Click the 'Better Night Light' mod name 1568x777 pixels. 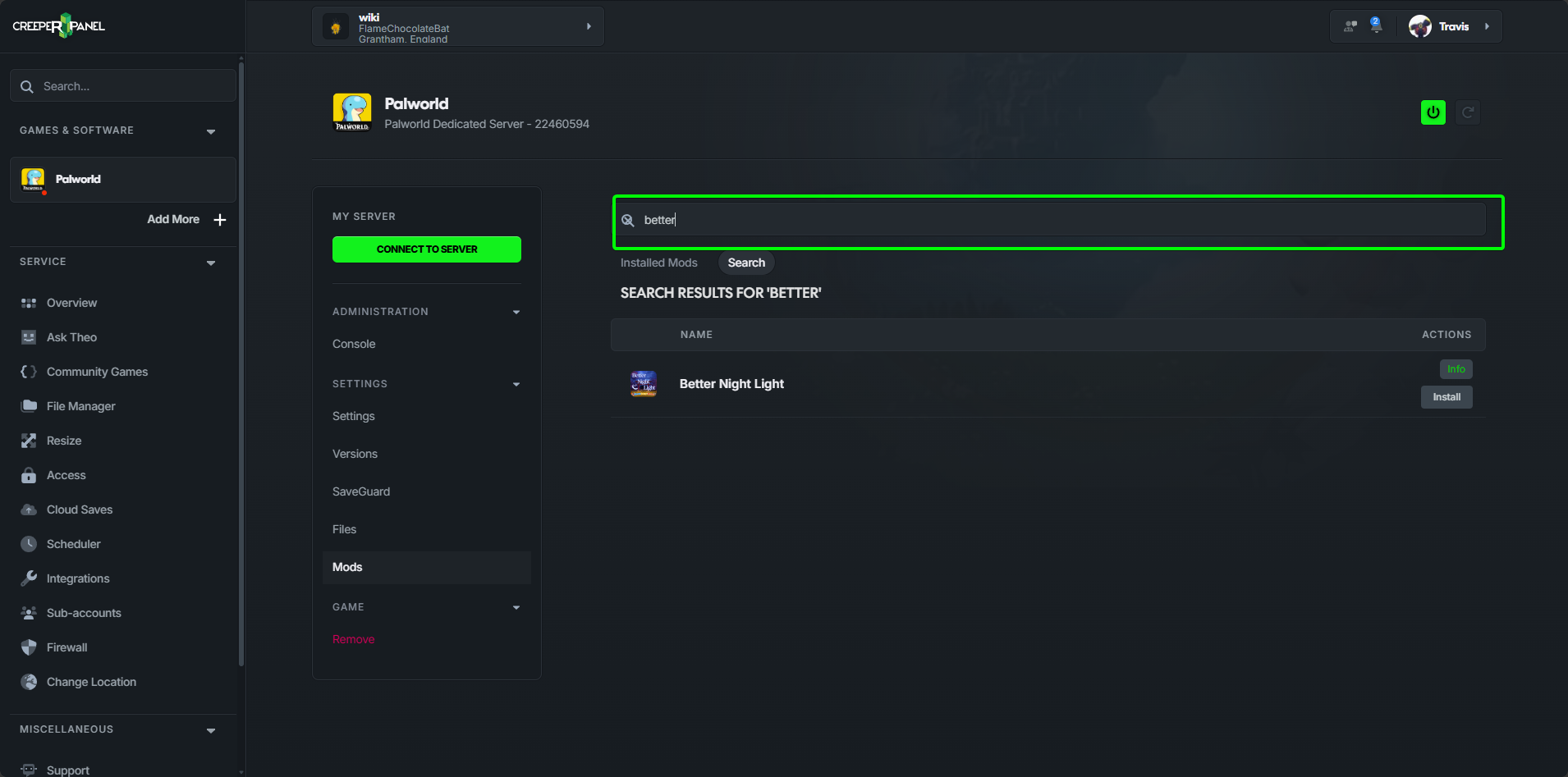[x=731, y=384]
